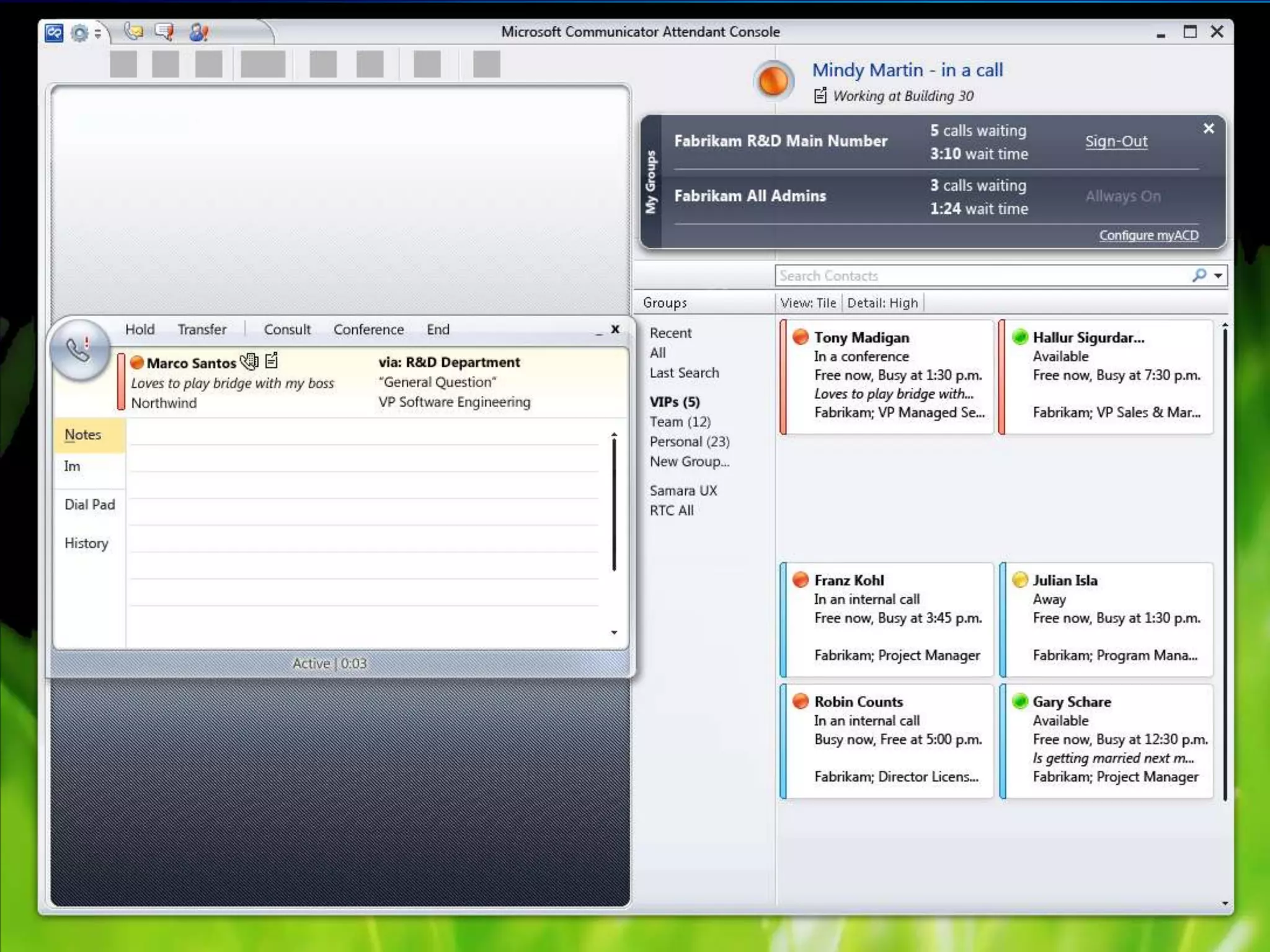Switch to the Notes tab
The width and height of the screenshot is (1270, 952).
coord(90,435)
